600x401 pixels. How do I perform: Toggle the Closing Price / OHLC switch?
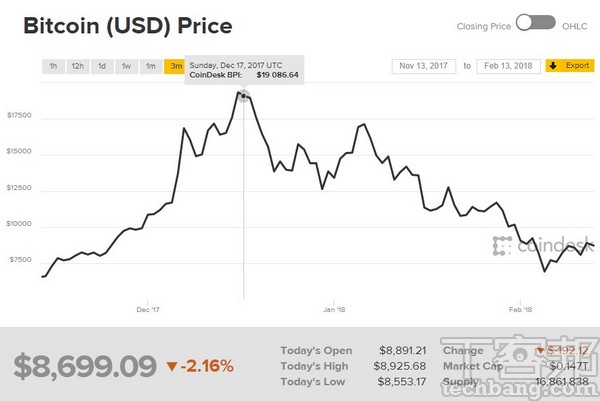point(536,22)
